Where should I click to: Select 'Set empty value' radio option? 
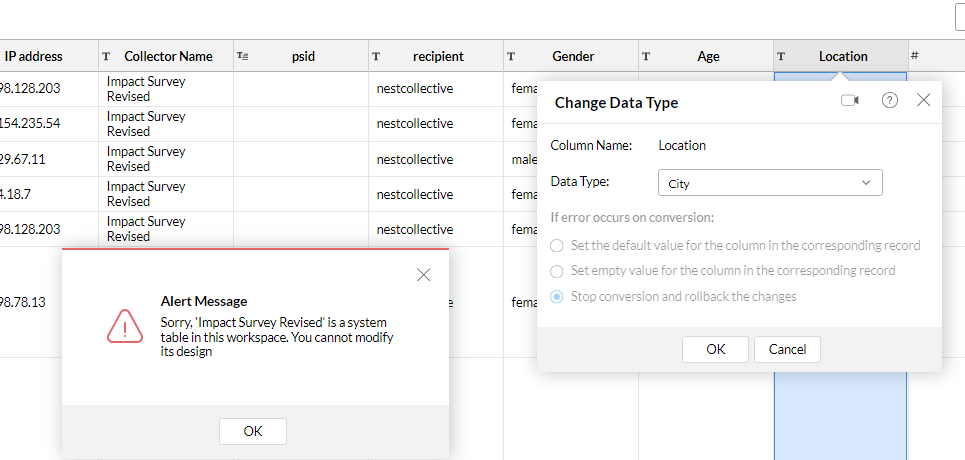click(x=557, y=271)
